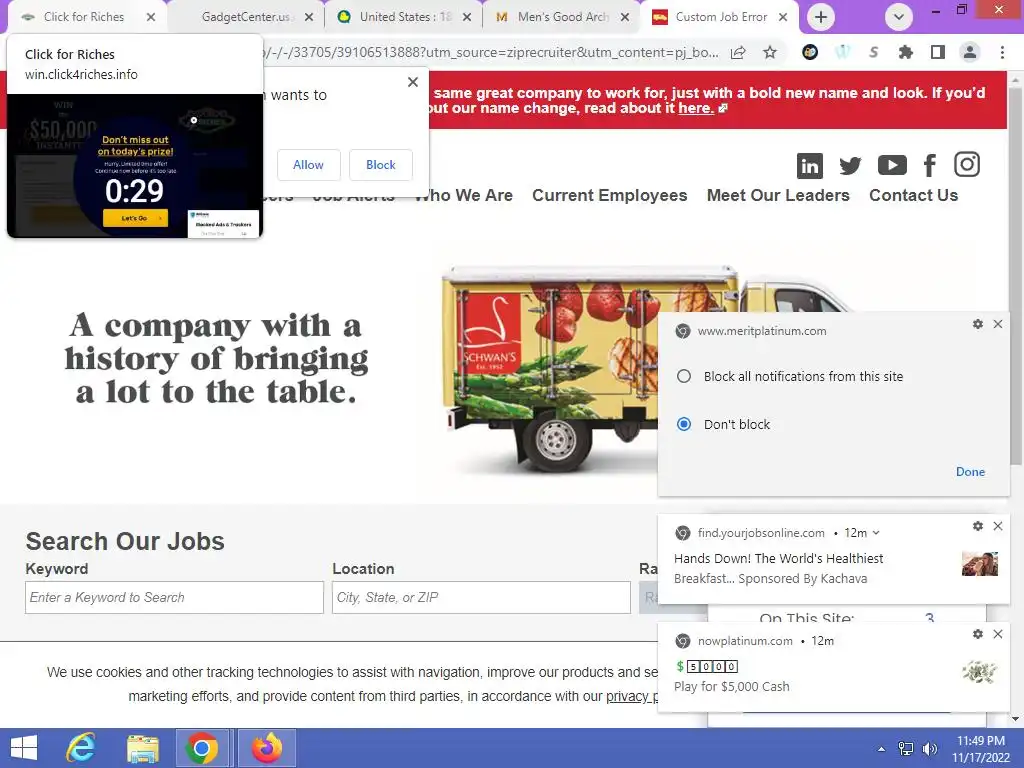This screenshot has width=1024, height=768.
Task: Click inside the Keyword search field
Action: 174,598
